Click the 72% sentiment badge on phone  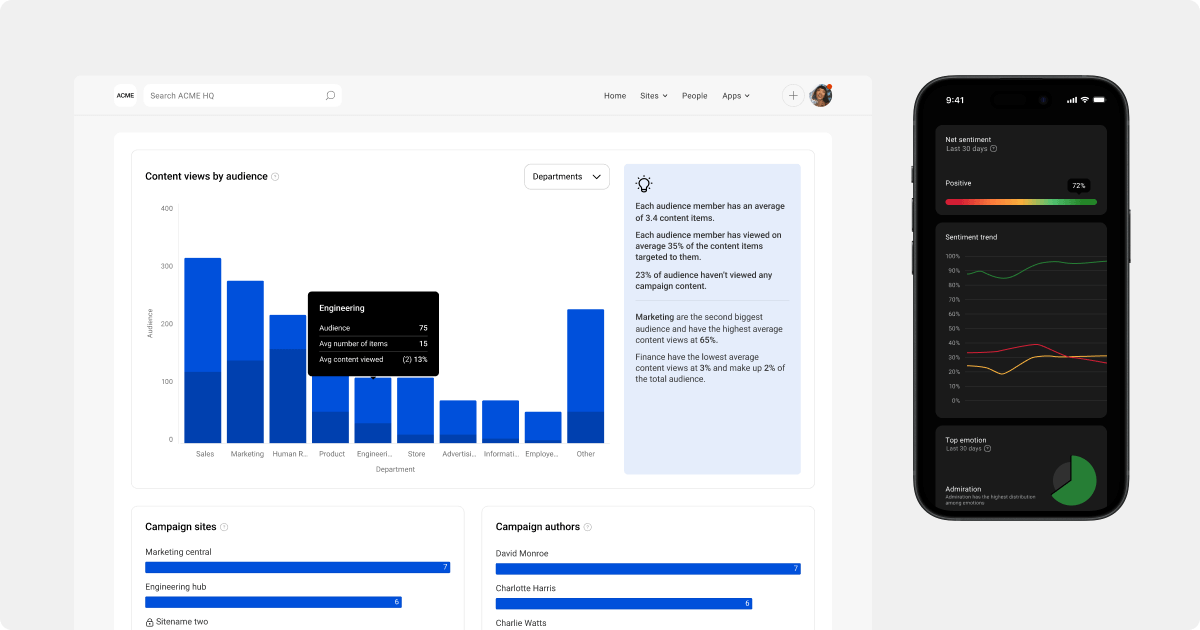1078,186
